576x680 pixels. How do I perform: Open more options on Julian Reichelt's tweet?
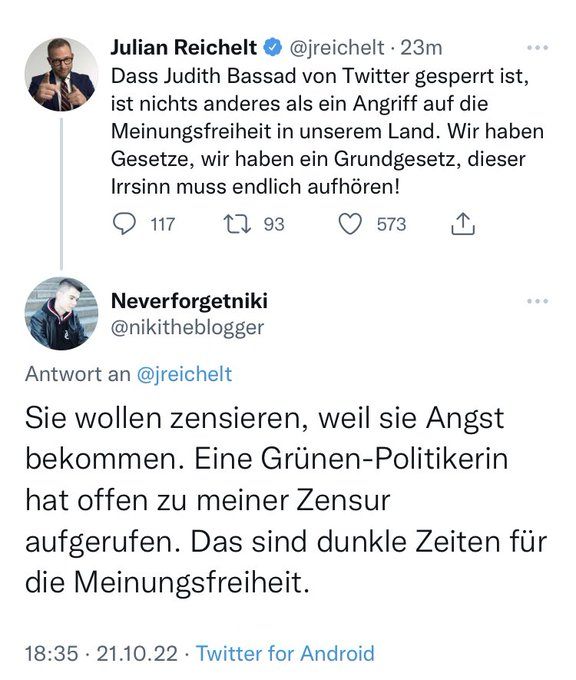click(x=537, y=47)
